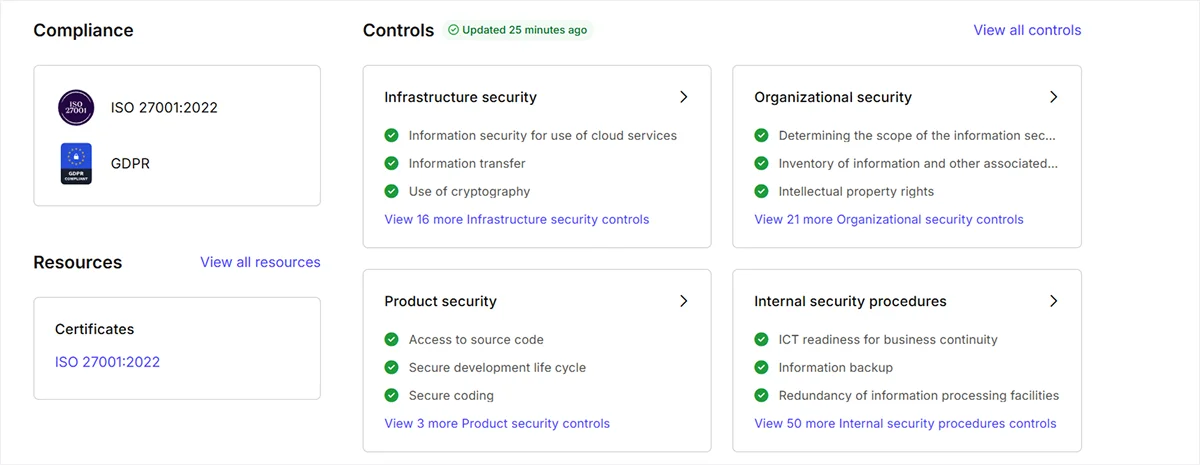Click the updated status check icon near Controls
This screenshot has width=1200, height=465.
pos(453,30)
